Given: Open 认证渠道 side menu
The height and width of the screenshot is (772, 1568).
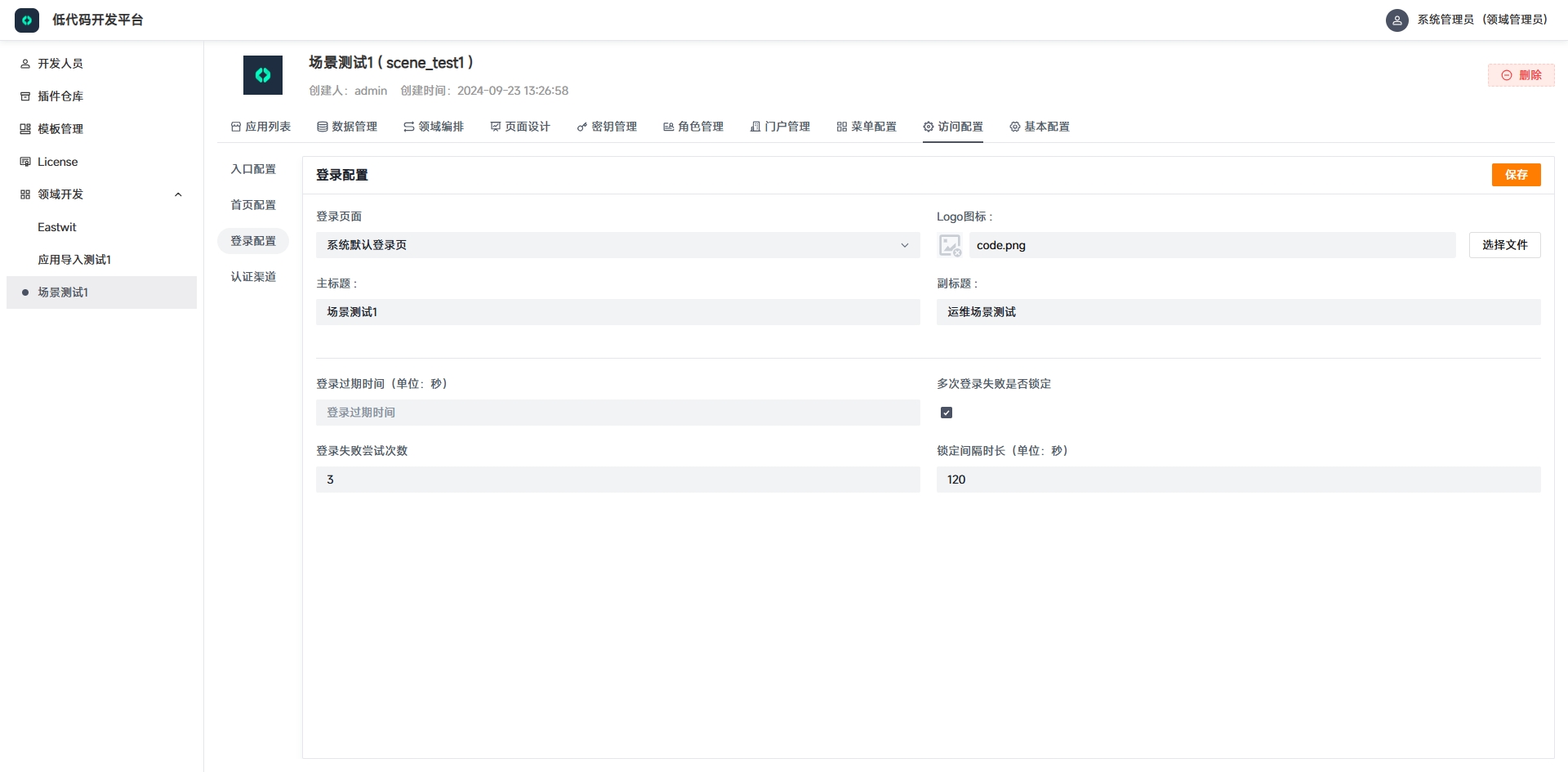Looking at the screenshot, I should coord(253,277).
